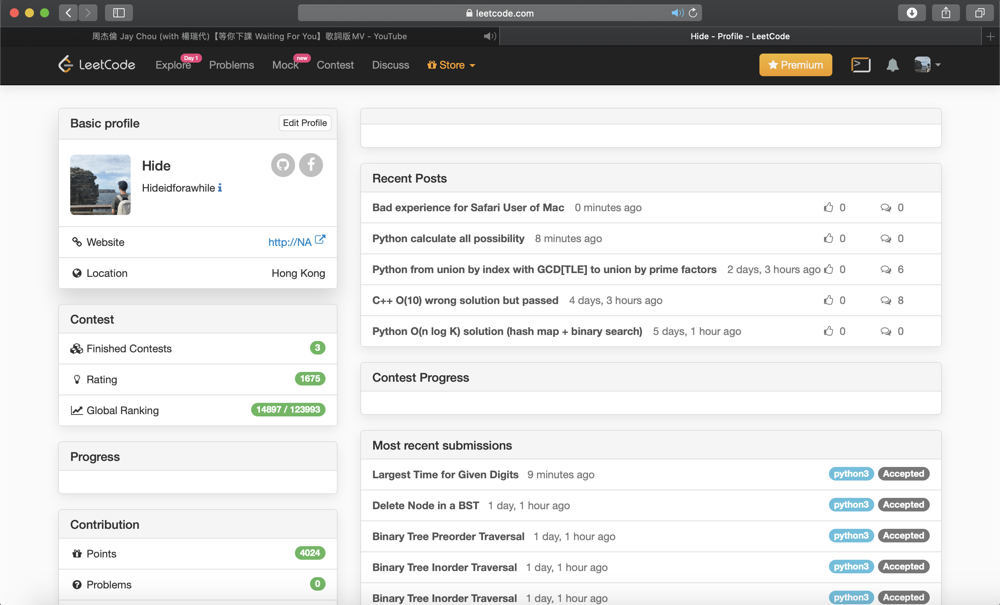1000x605 pixels.
Task: Open Safari share button
Action: pyautogui.click(x=946, y=13)
